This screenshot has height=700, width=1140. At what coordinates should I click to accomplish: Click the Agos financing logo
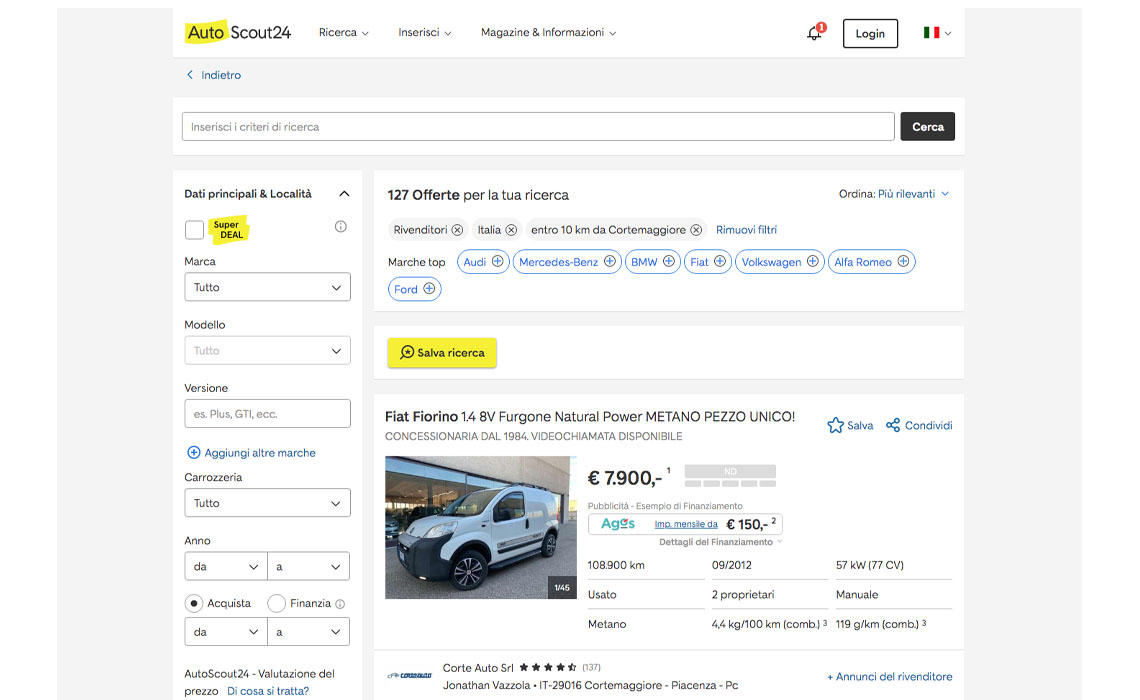(x=618, y=524)
